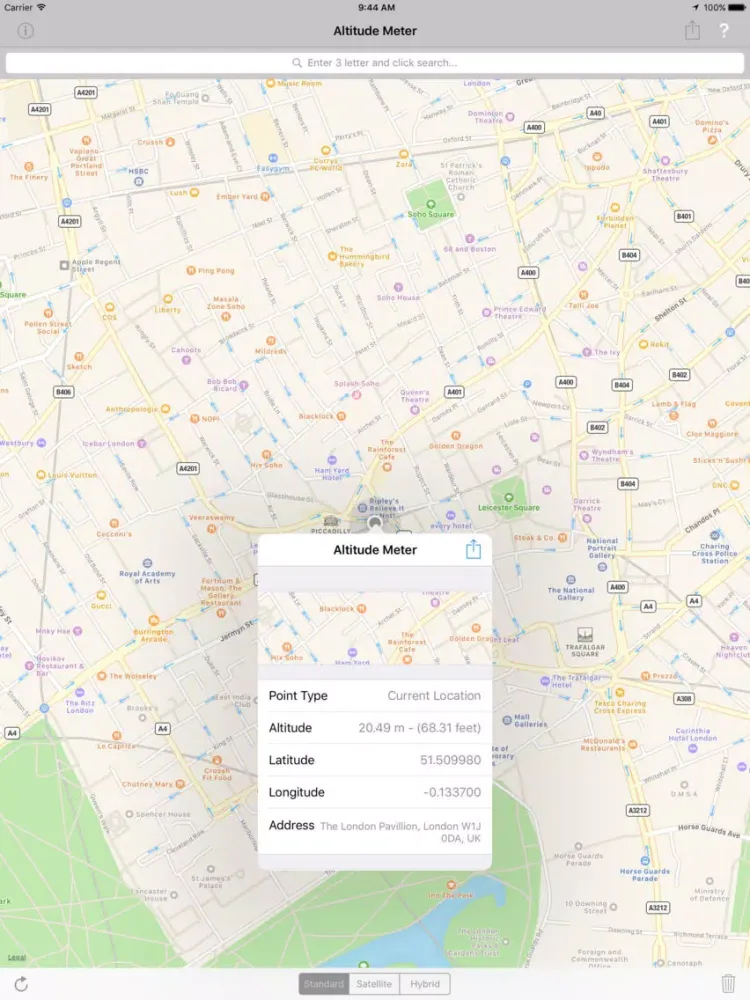Viewport: 750px width, 1000px height.
Task: Tap the Prince Edward Theatre pin
Action: pos(486,312)
